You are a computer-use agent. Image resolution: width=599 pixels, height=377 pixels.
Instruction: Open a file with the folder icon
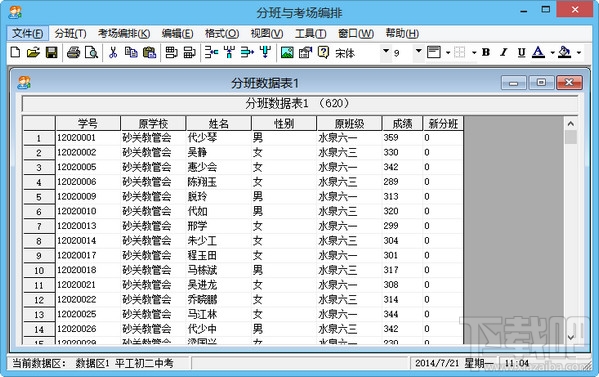point(33,52)
